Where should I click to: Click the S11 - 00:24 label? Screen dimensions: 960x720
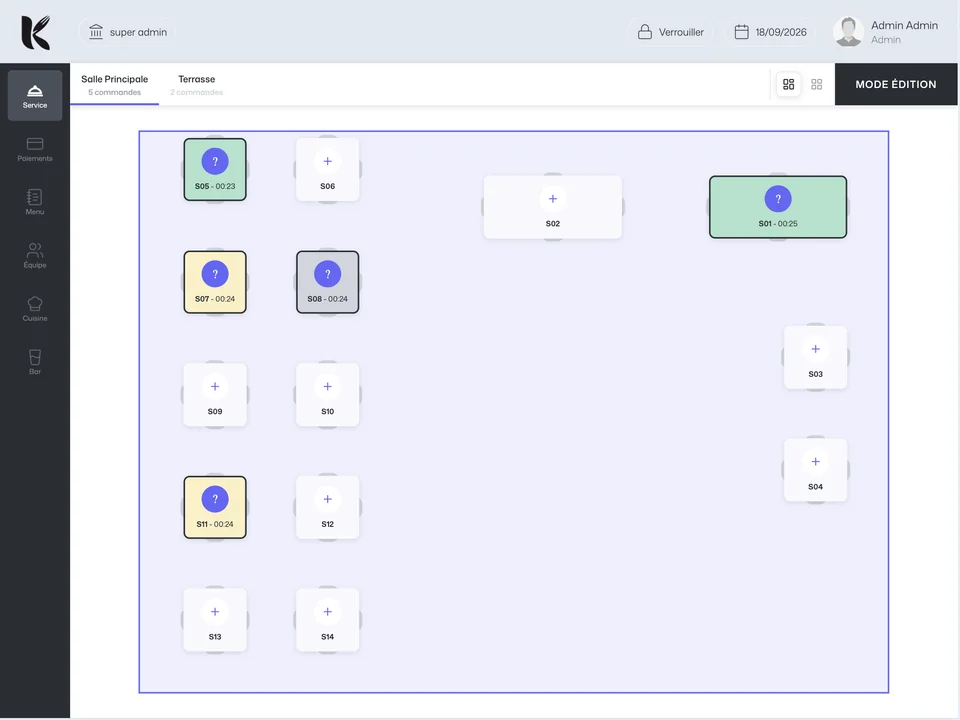(x=215, y=524)
